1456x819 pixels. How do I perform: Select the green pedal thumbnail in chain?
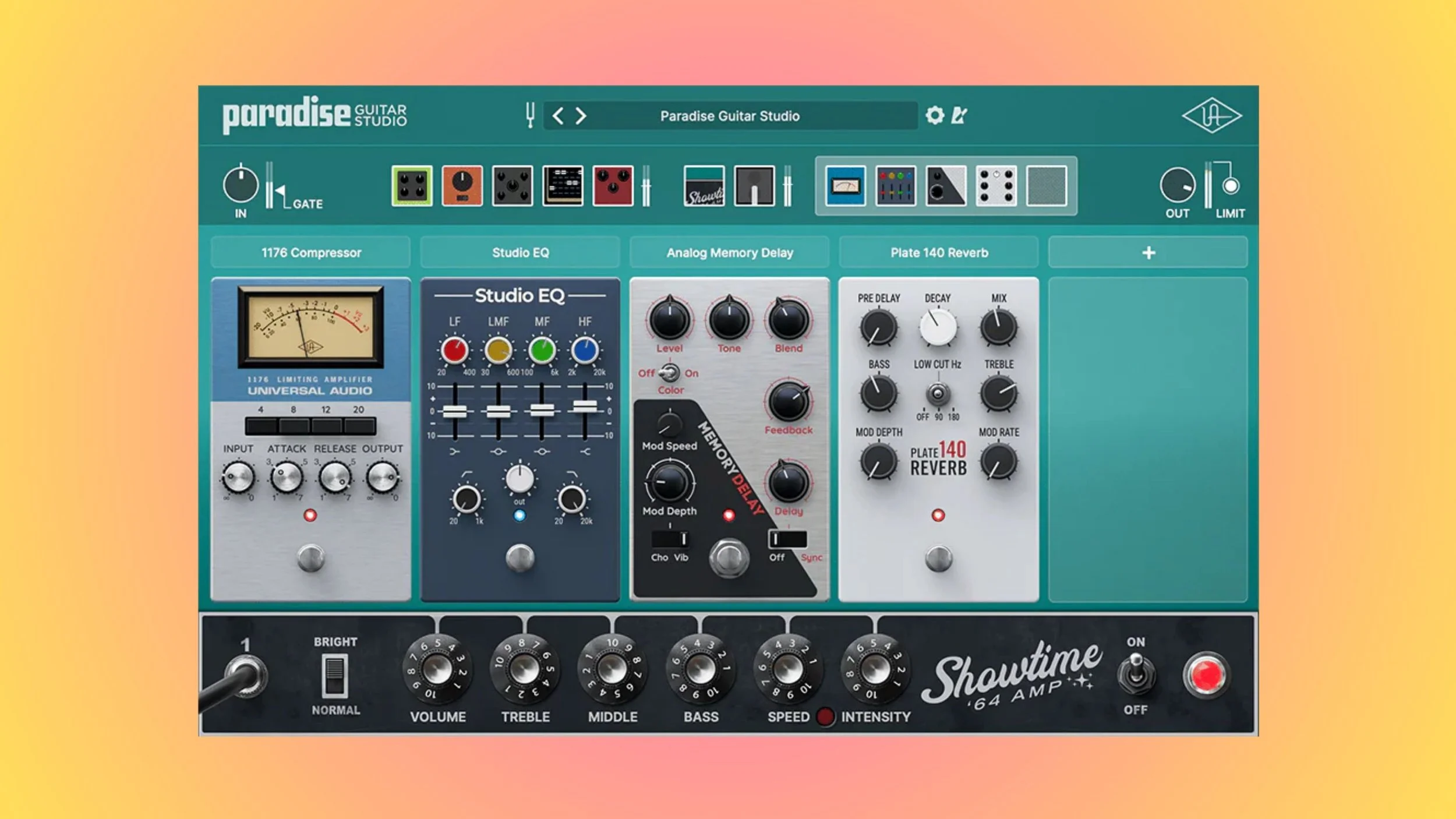coord(412,186)
